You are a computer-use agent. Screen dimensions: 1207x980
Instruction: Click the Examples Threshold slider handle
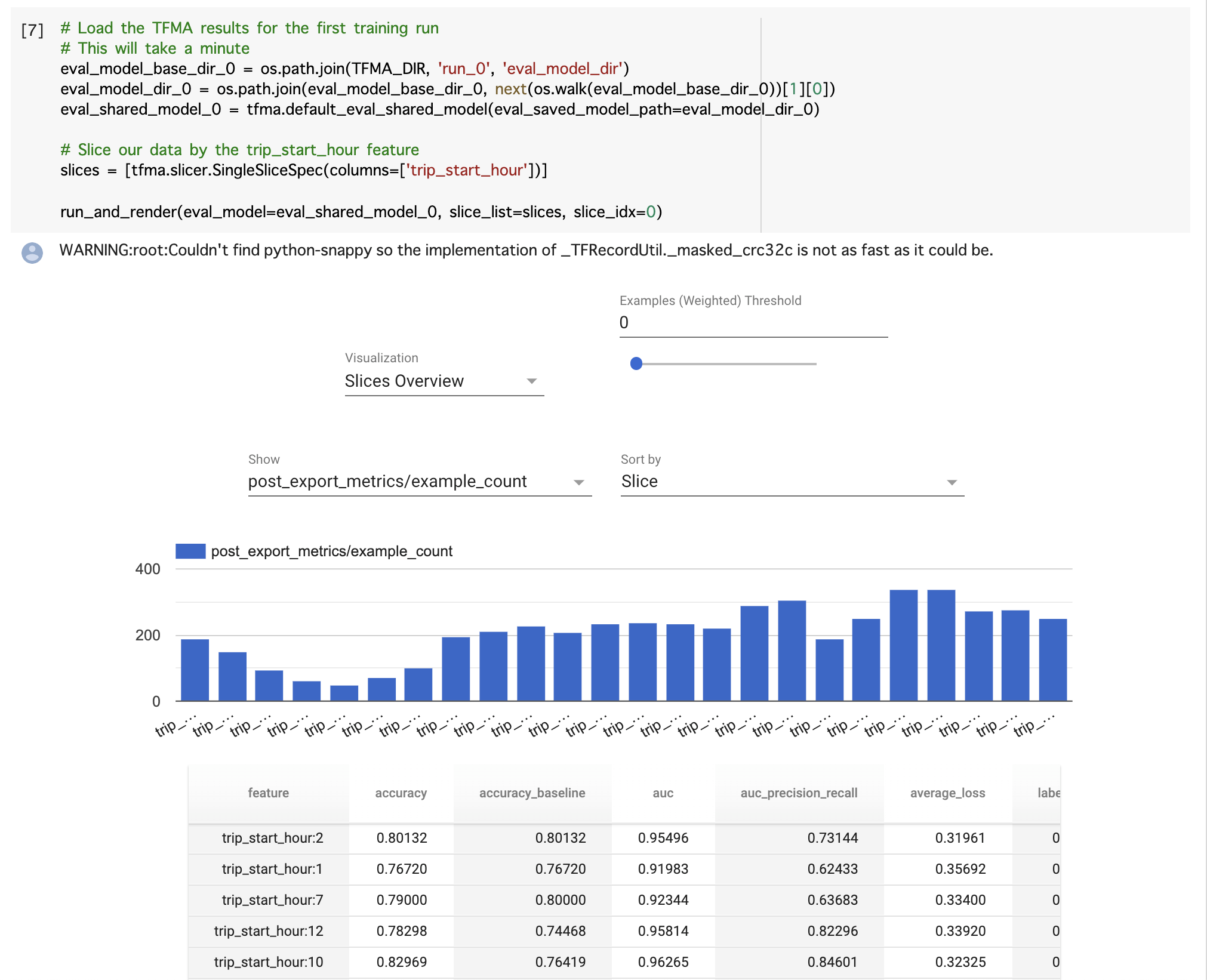pos(636,363)
